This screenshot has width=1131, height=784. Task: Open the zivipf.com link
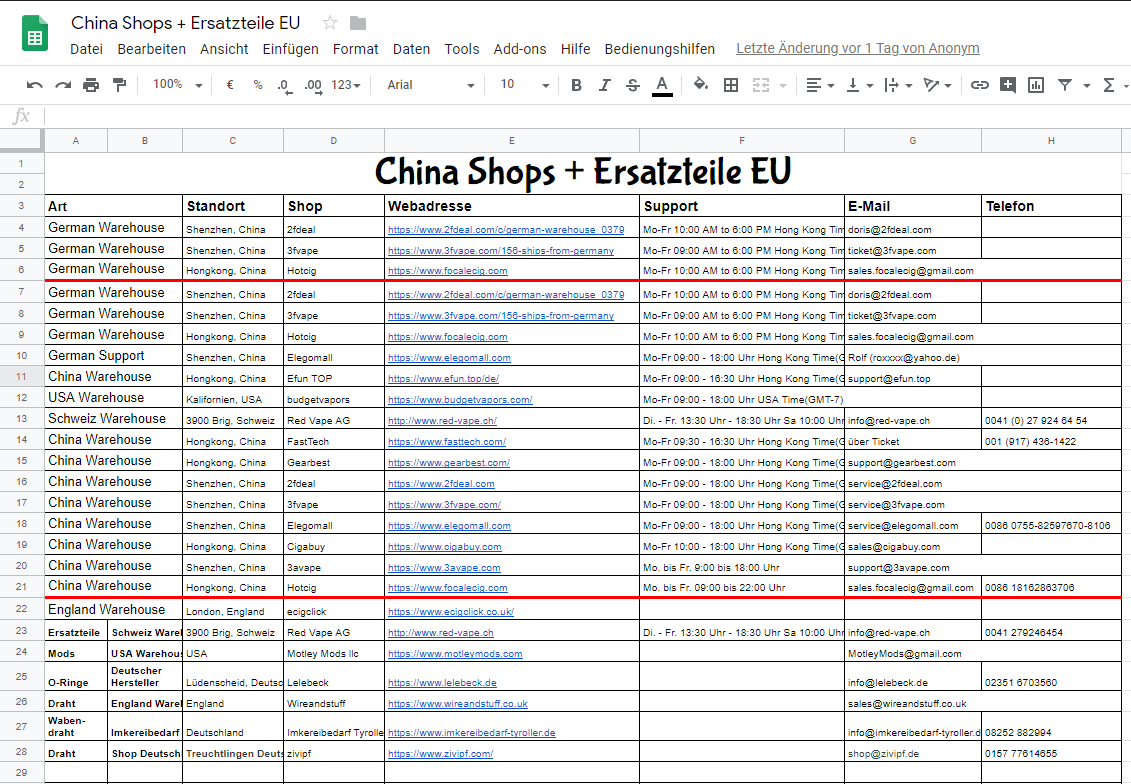pos(441,754)
